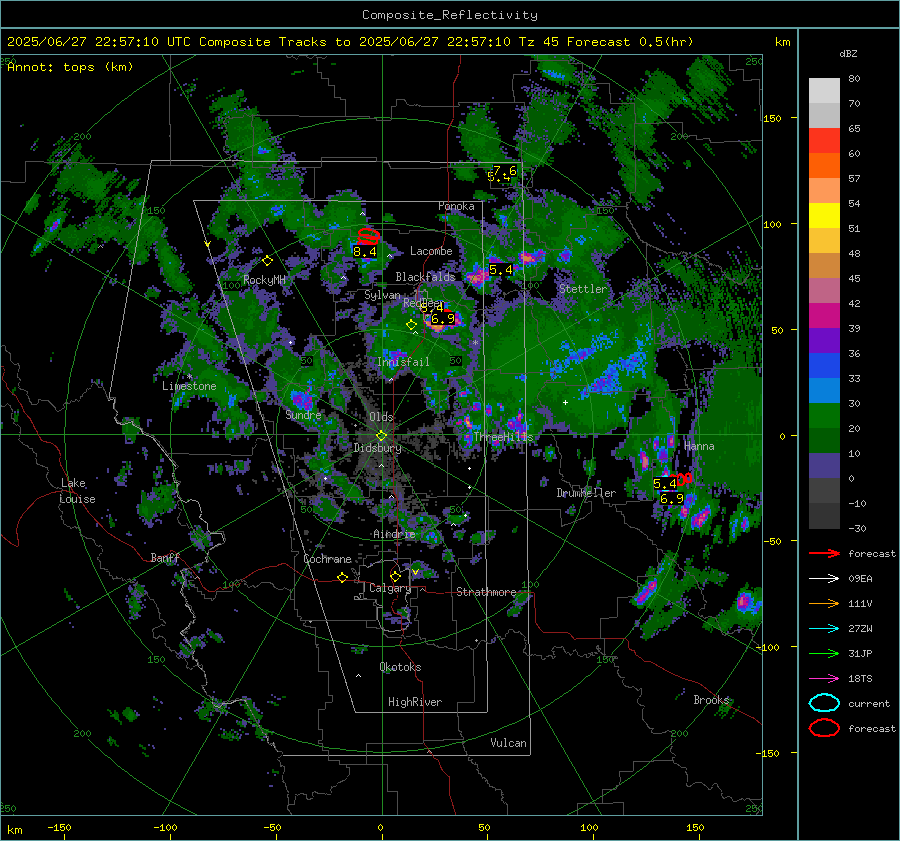This screenshot has width=900, height=841.
Task: Click the Calgary city label
Action: [390, 588]
